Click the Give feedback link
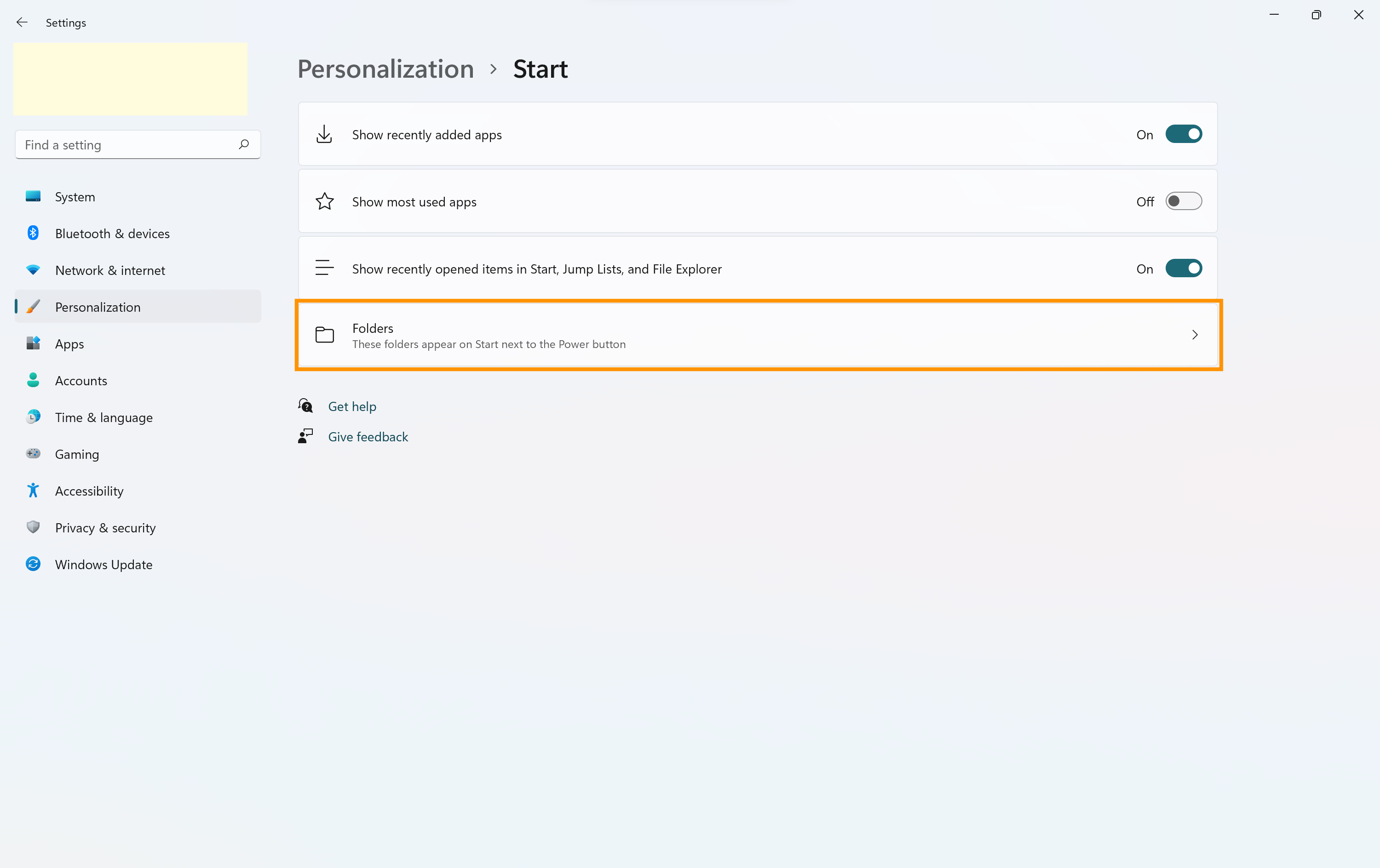This screenshot has width=1380, height=868. (x=368, y=437)
